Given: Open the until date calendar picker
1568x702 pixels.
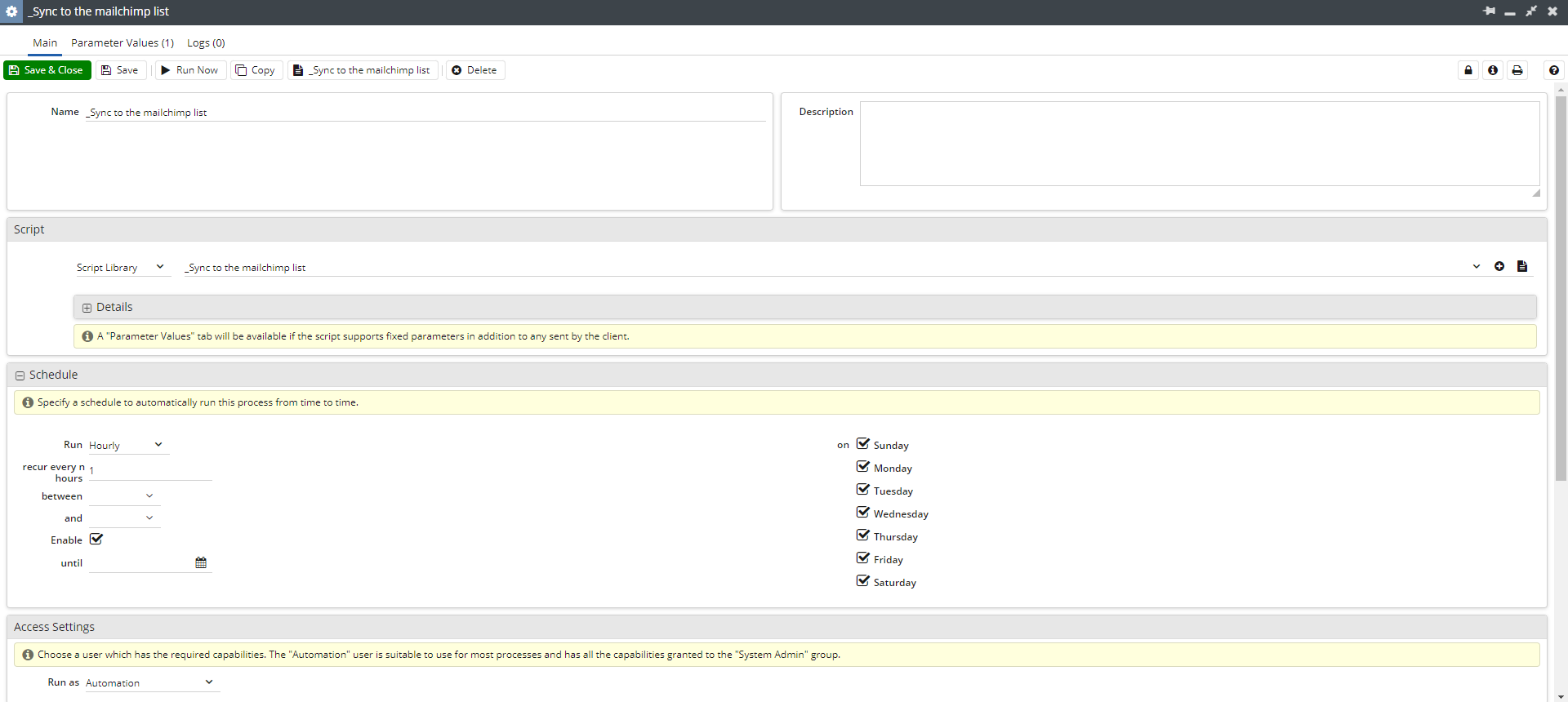Looking at the screenshot, I should tap(201, 562).
